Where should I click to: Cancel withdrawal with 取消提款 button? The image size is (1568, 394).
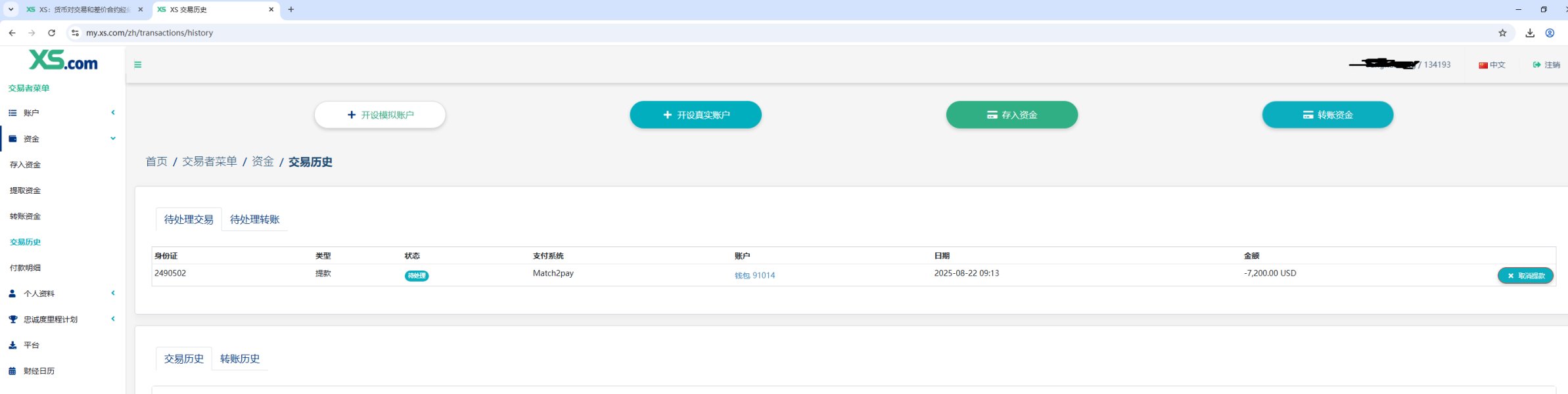click(x=1525, y=276)
